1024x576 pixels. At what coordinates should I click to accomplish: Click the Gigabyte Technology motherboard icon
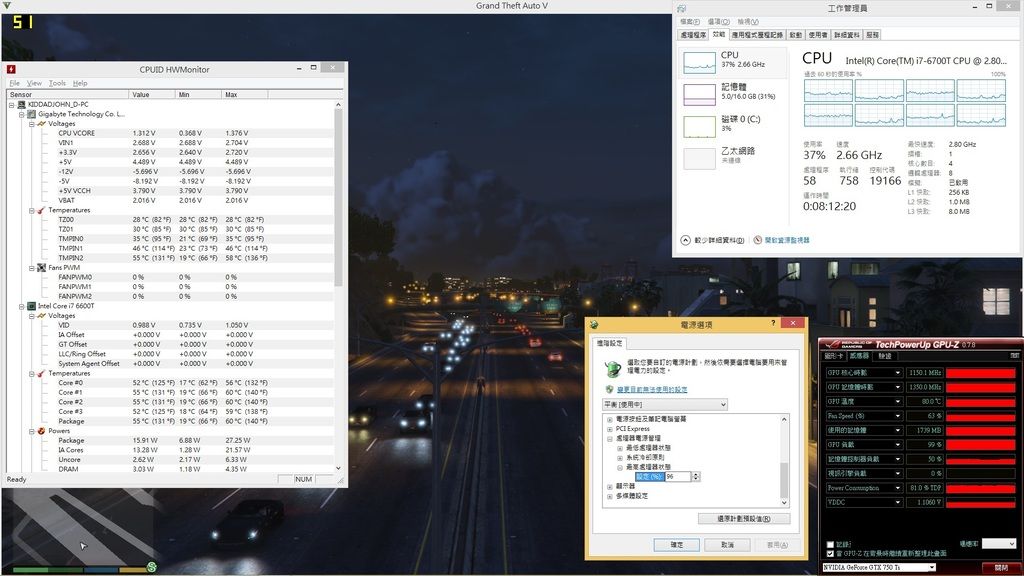point(31,114)
